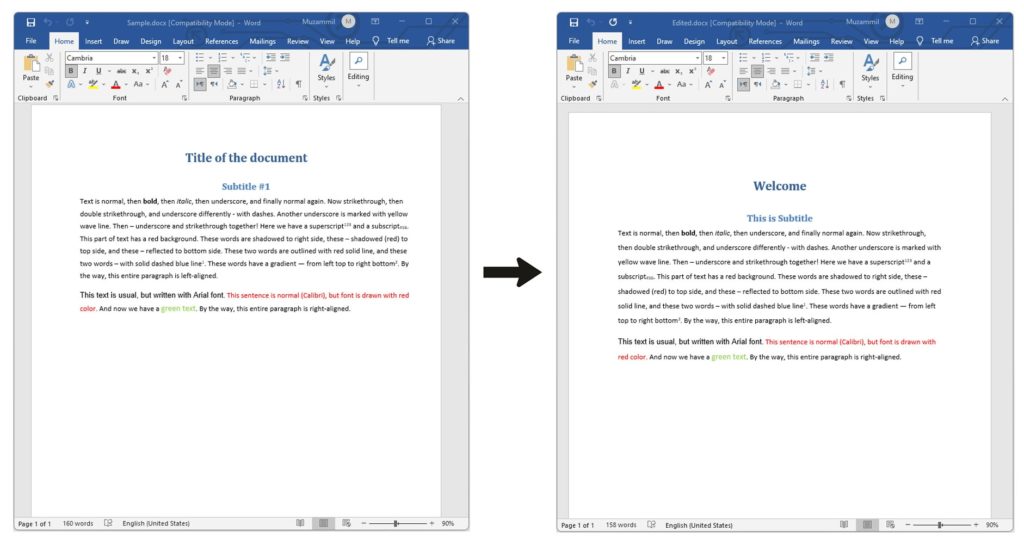Click the Paste button in Edited.docx window

pos(574,68)
